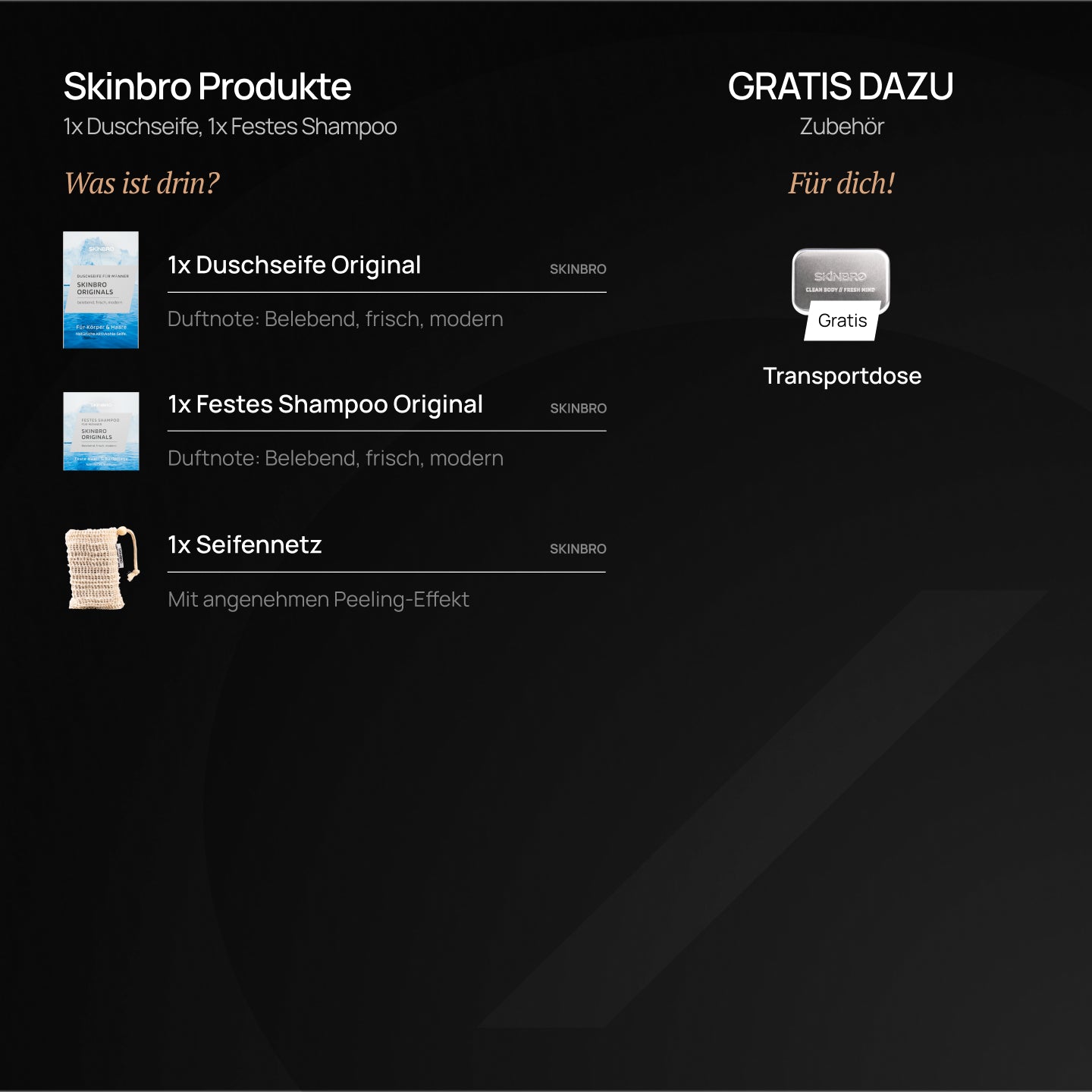Click SKINBRO brand label beside Duschseife Original
The width and height of the screenshot is (1092, 1092).
(x=578, y=269)
